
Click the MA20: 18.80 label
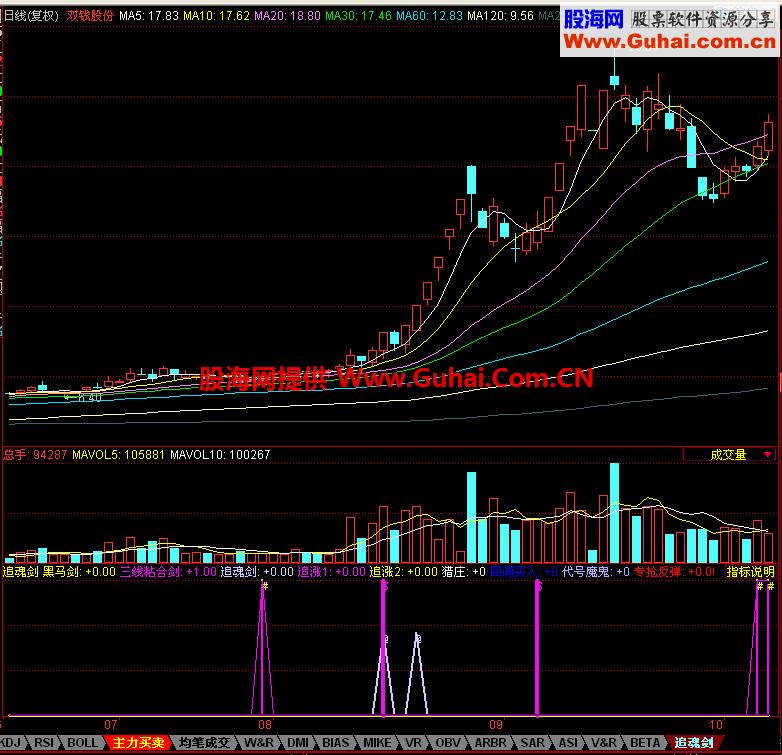click(x=287, y=16)
